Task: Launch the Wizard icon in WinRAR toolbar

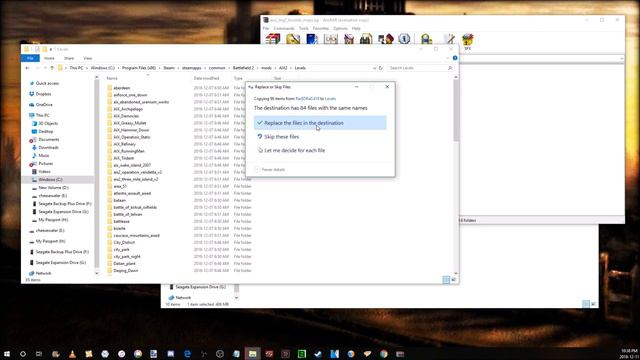Action: (386, 39)
